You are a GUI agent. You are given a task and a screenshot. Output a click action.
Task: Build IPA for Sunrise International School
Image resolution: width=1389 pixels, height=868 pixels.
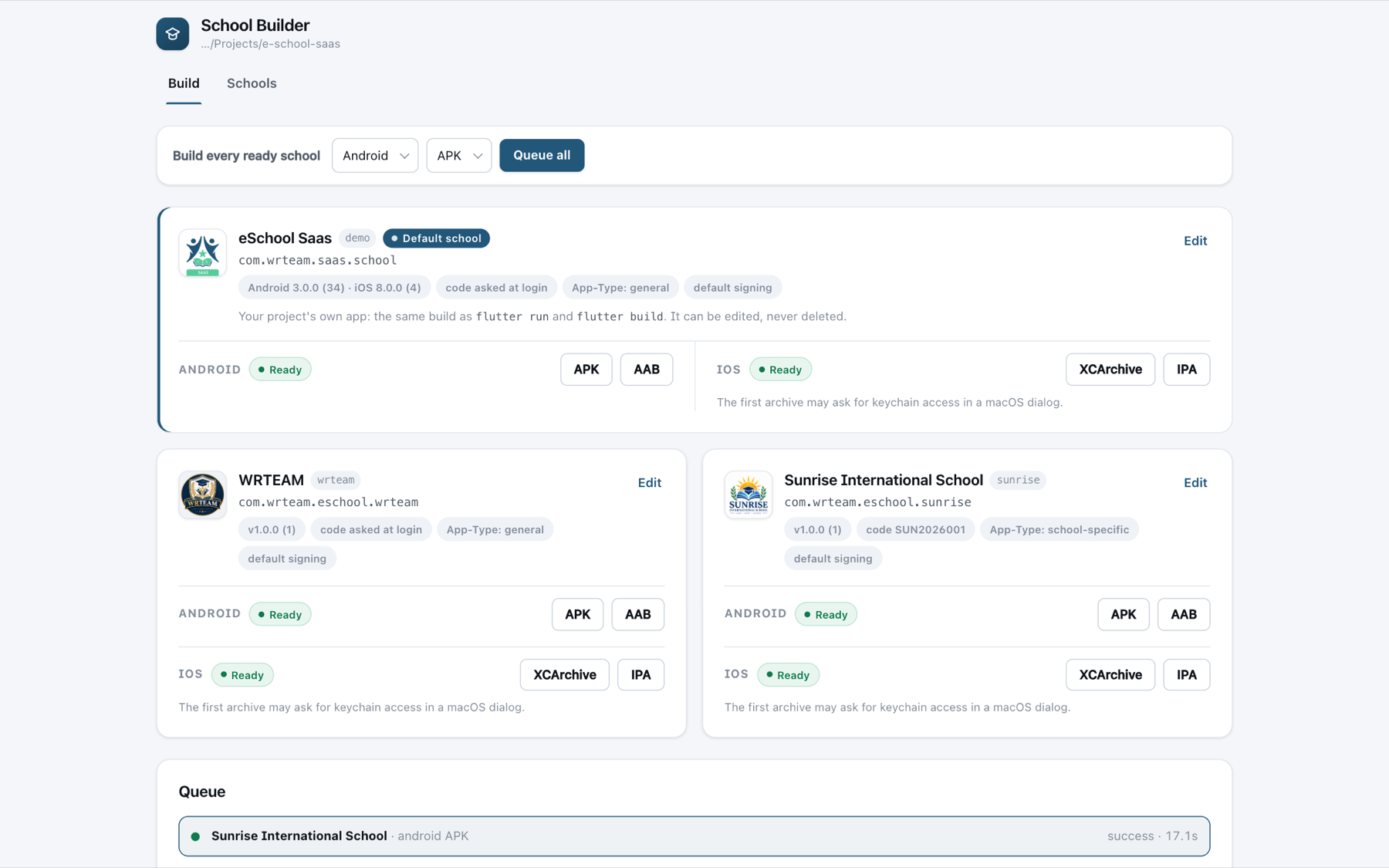pos(1187,675)
